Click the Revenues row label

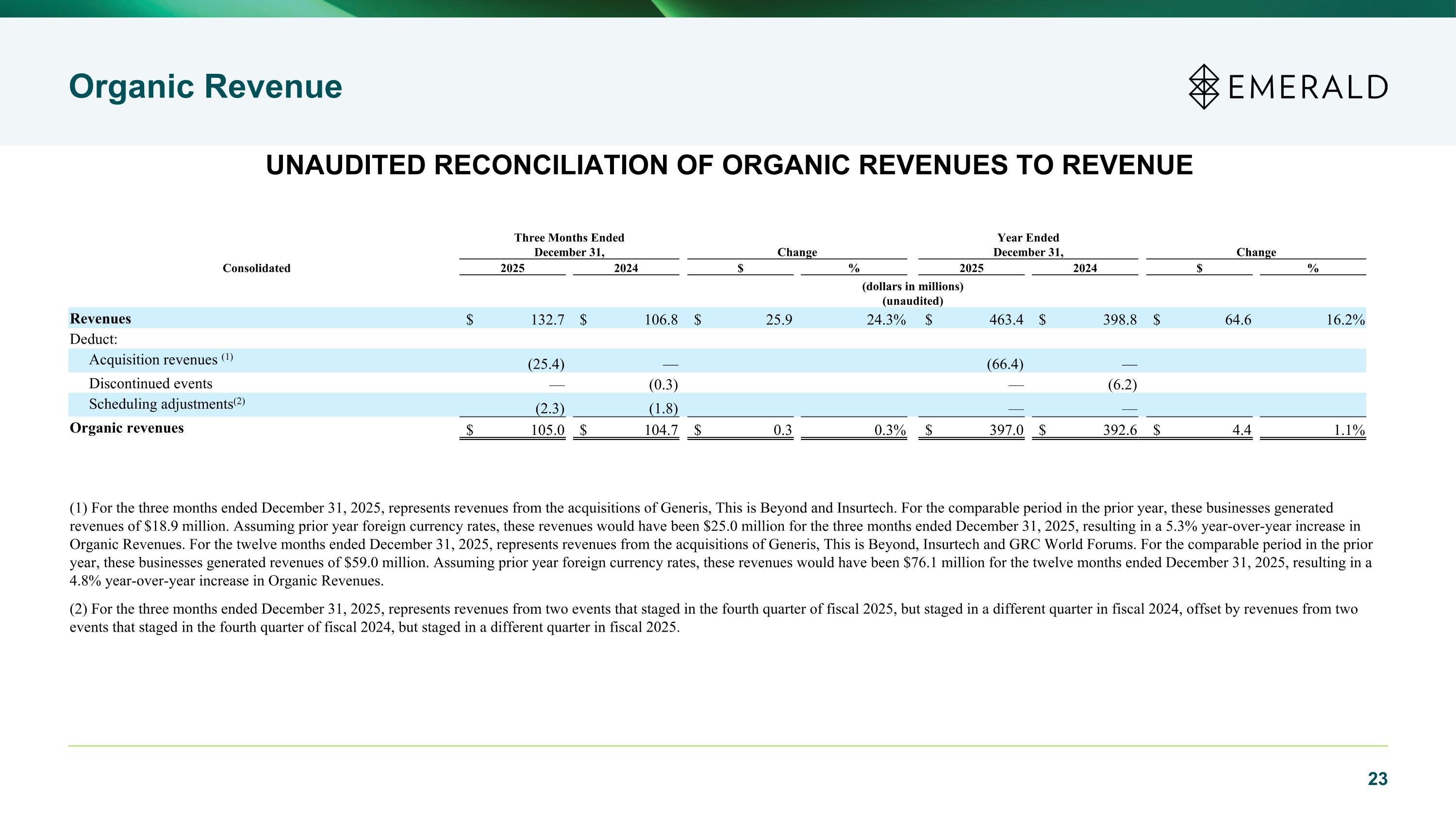click(100, 319)
